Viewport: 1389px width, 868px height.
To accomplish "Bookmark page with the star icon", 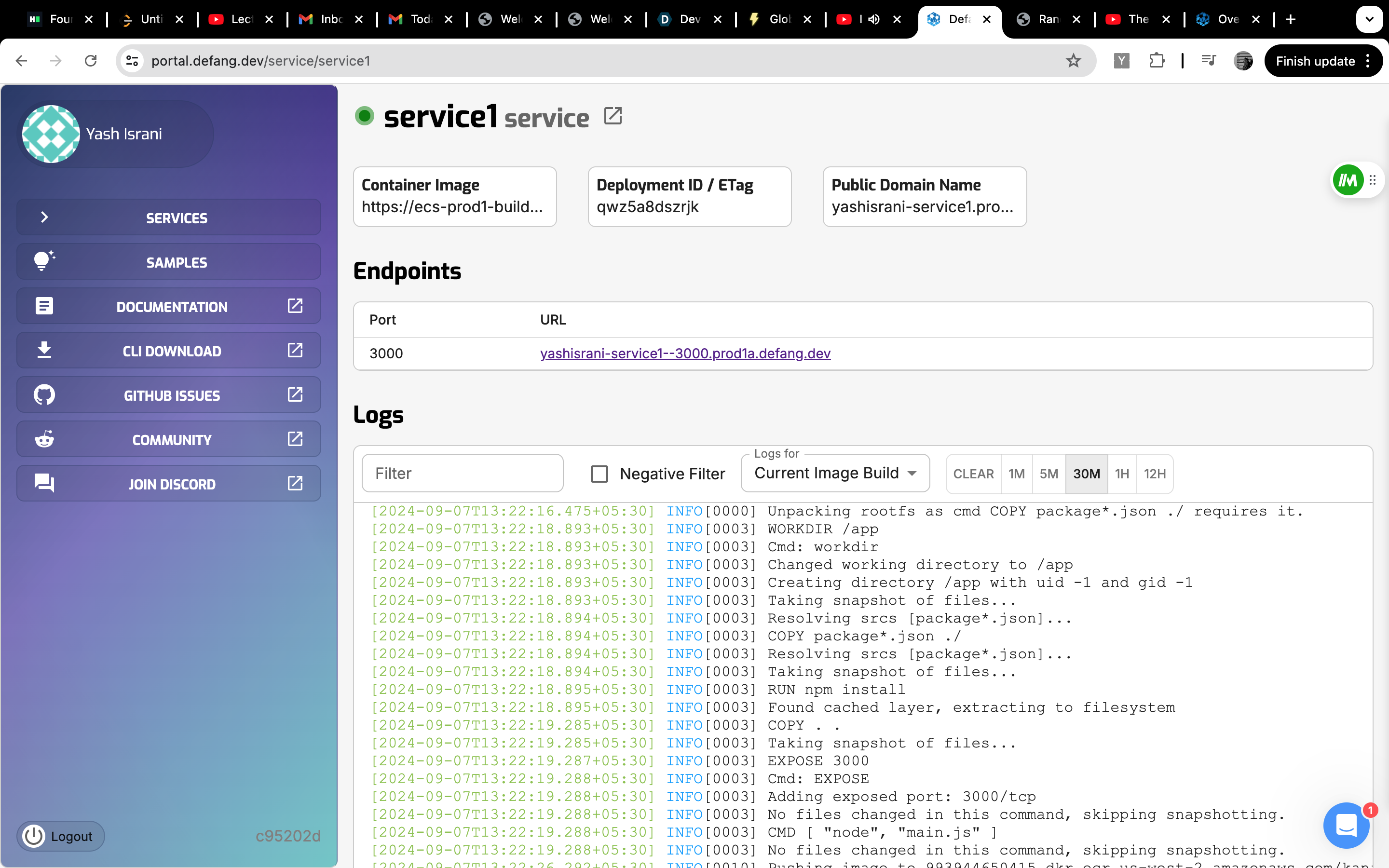I will [x=1073, y=61].
